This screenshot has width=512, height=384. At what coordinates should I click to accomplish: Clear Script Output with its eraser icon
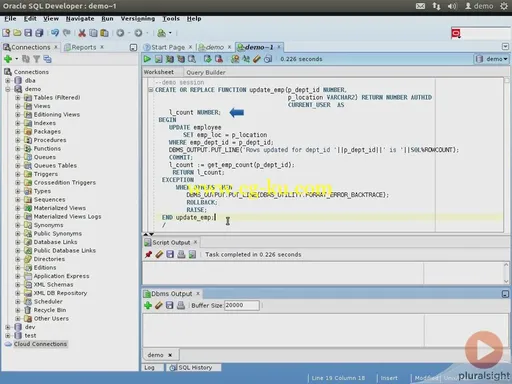[159, 254]
